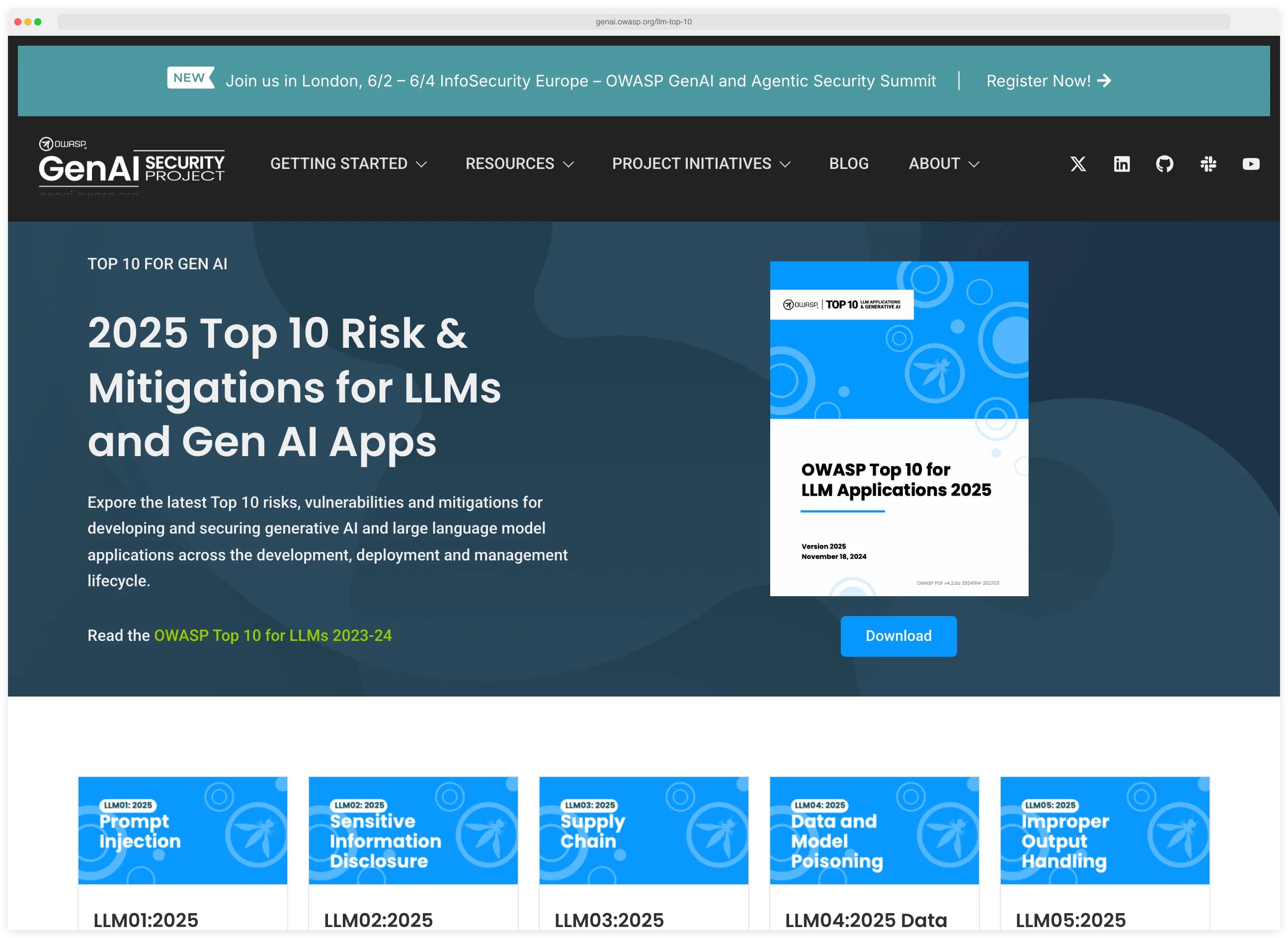
Task: Click the LLM03:2025 card title
Action: click(609, 920)
